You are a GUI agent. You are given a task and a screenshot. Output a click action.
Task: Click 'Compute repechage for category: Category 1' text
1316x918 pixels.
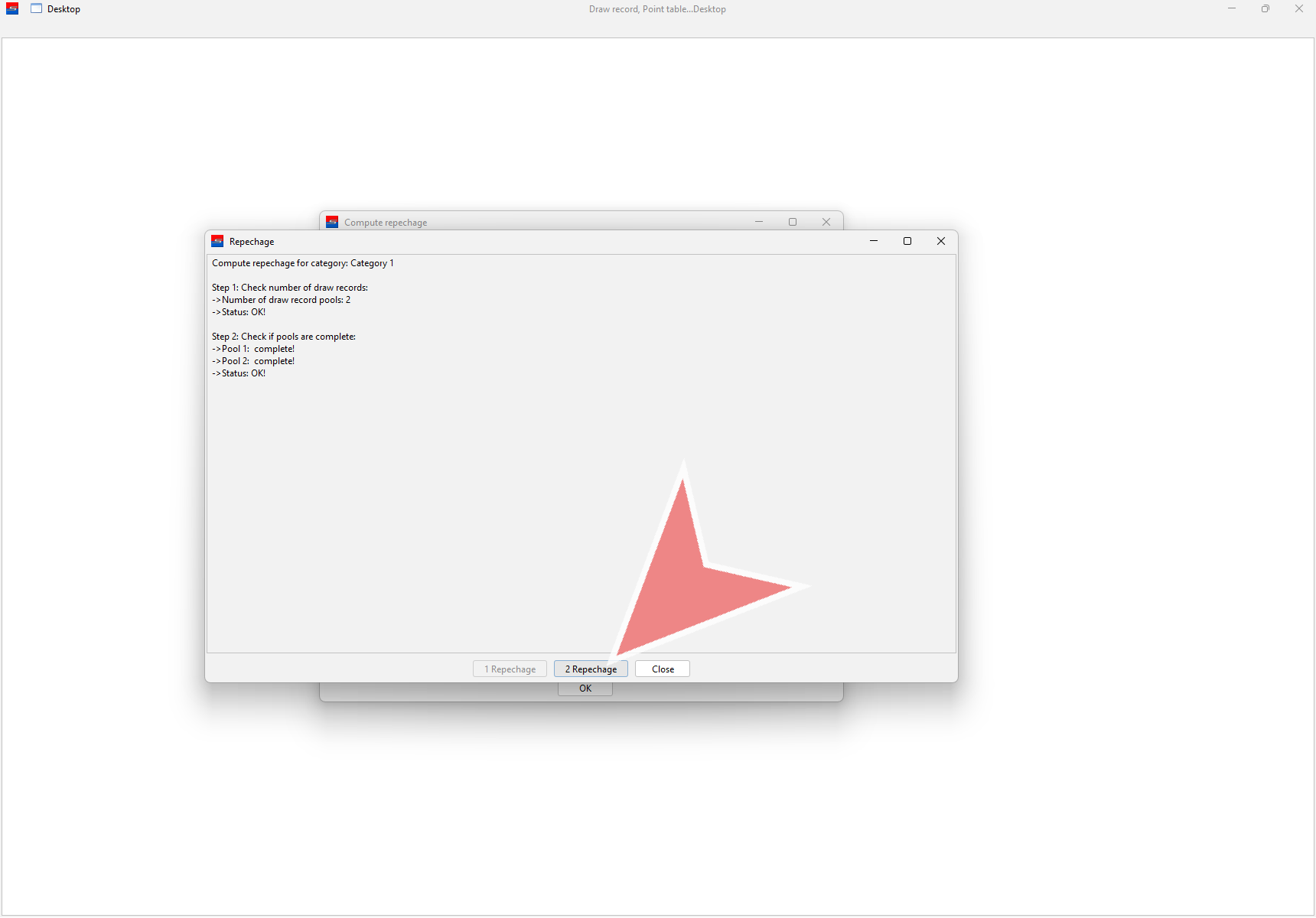303,263
